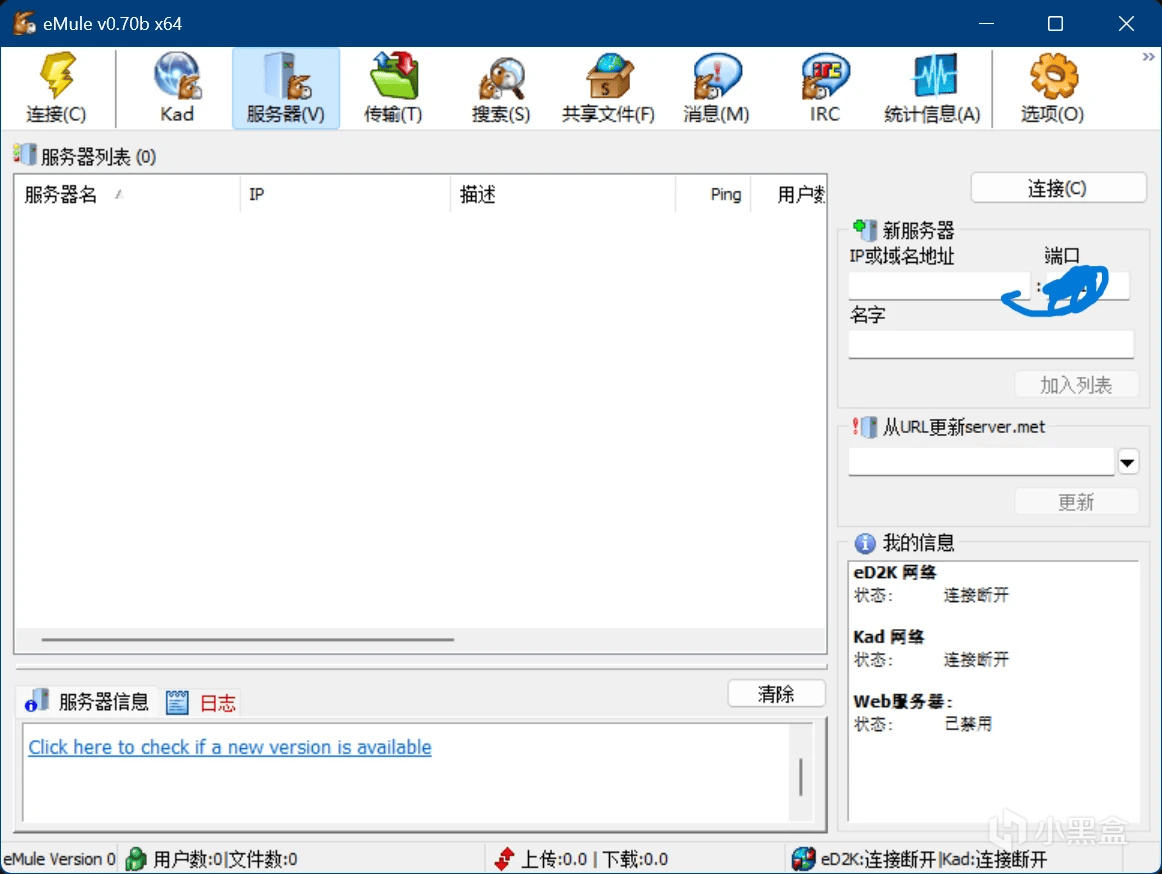Click the upload/download arrows status icon
Viewport: 1162px width, 874px height.
(504, 859)
